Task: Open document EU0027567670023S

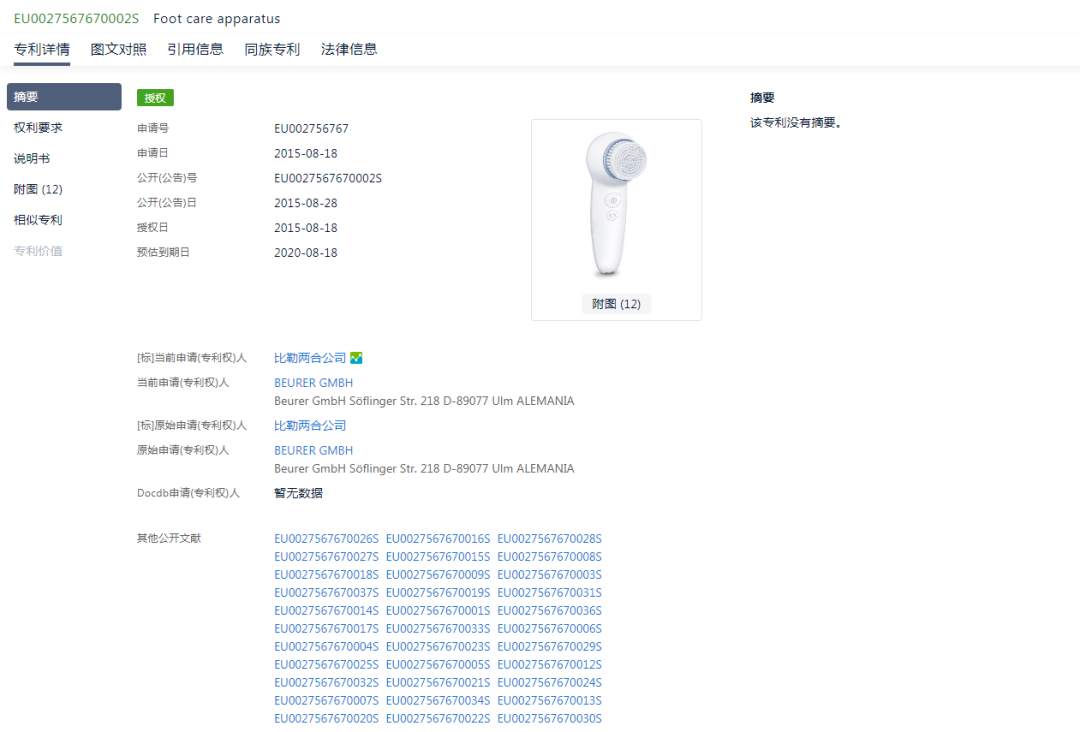Action: coord(438,647)
